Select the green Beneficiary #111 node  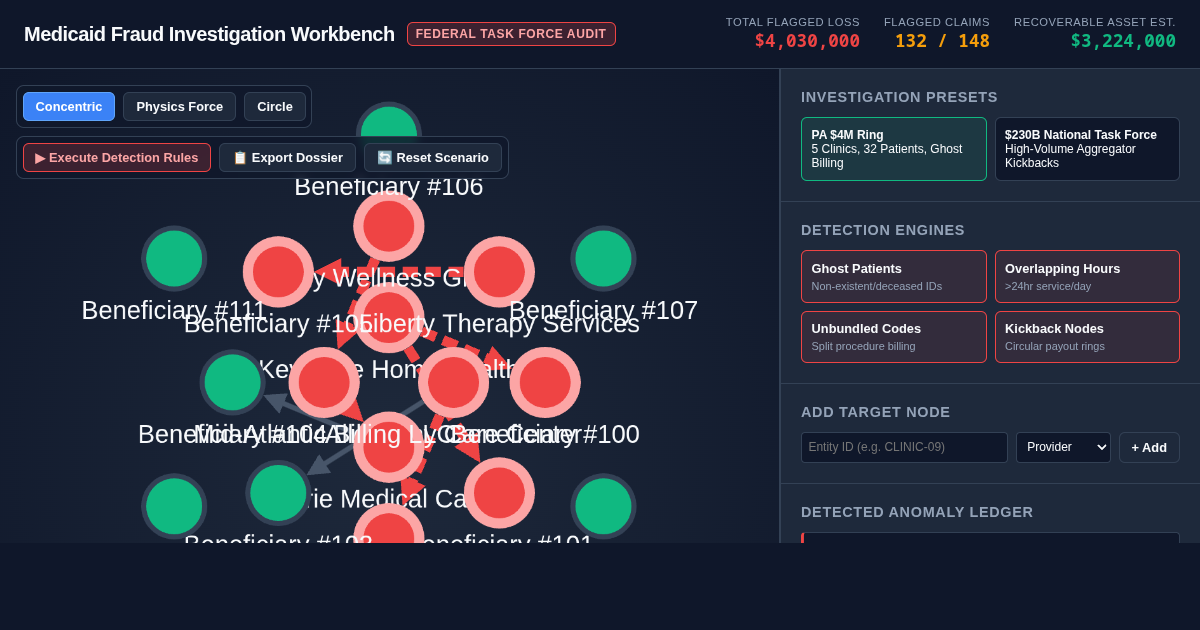click(x=174, y=258)
